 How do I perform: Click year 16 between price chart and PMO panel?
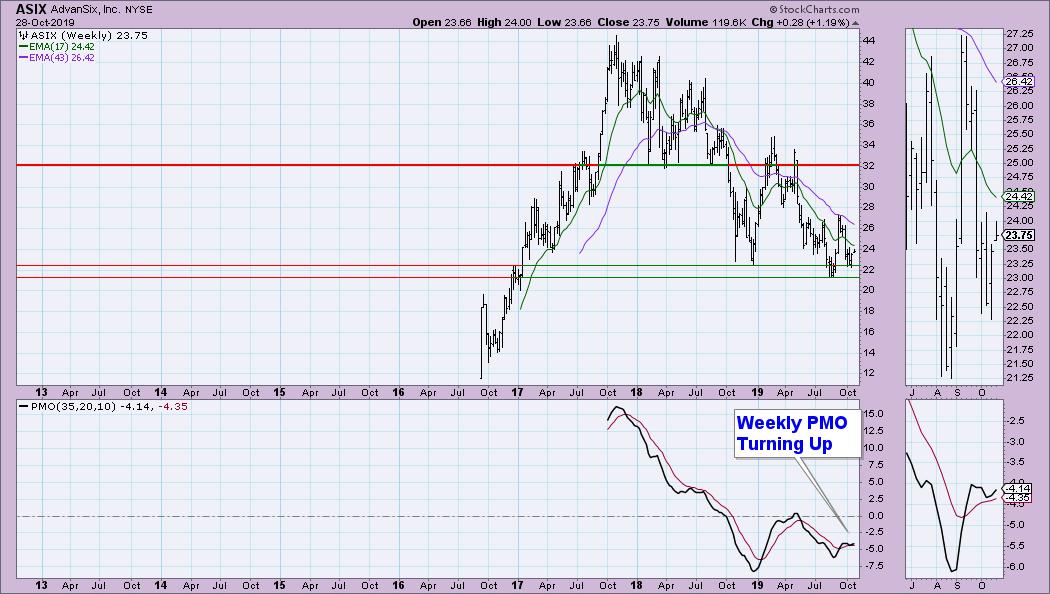398,392
